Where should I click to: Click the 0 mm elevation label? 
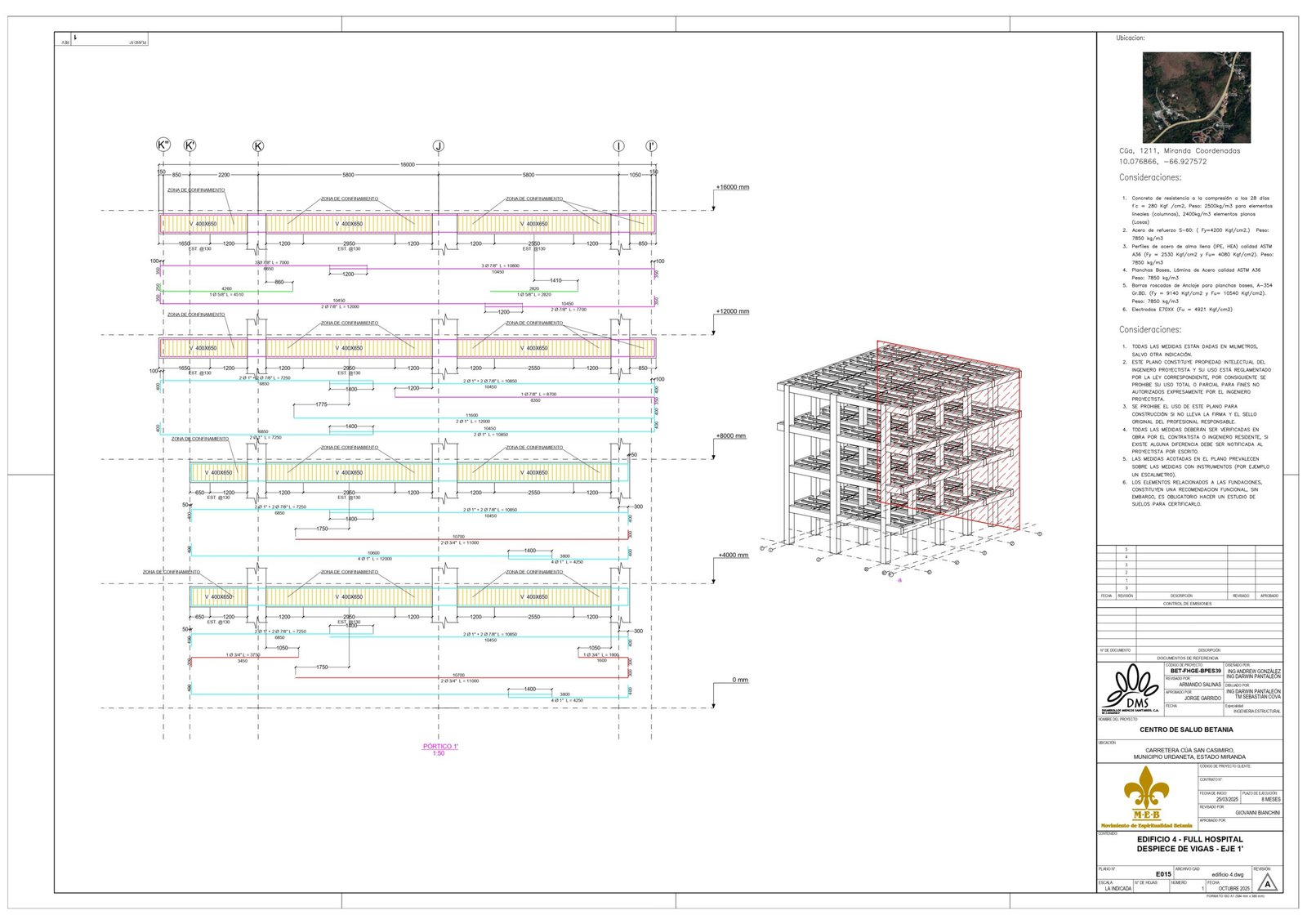[x=739, y=680]
